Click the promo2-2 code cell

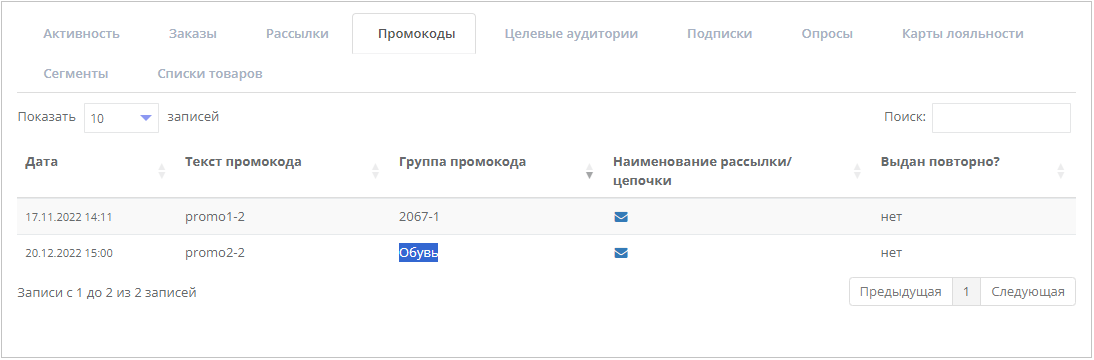pos(215,253)
